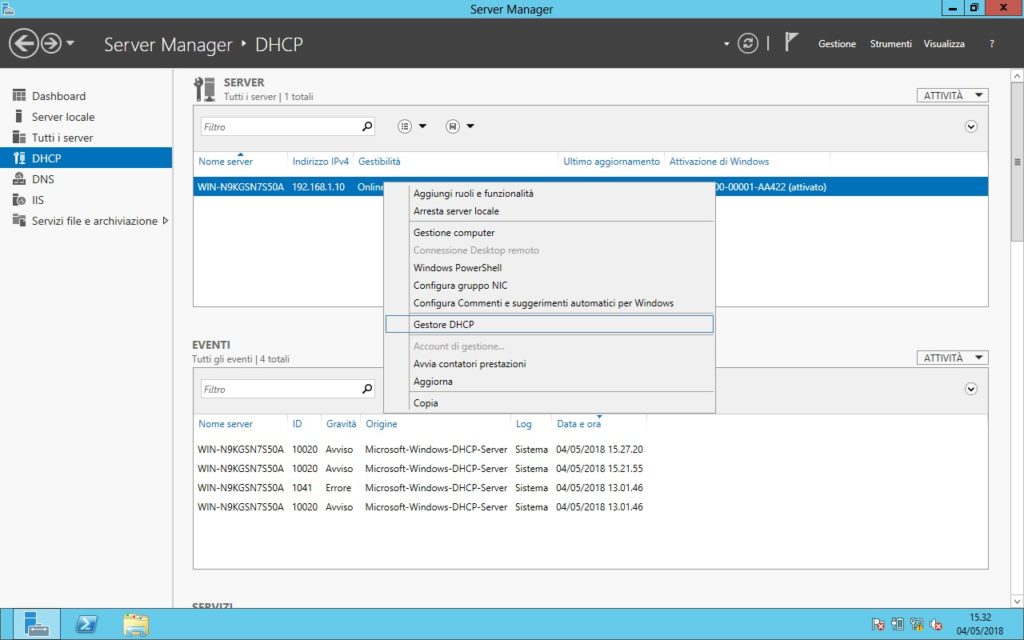Screen dimensions: 1024x640
Task: Click the back navigation arrow
Action: [x=24, y=44]
